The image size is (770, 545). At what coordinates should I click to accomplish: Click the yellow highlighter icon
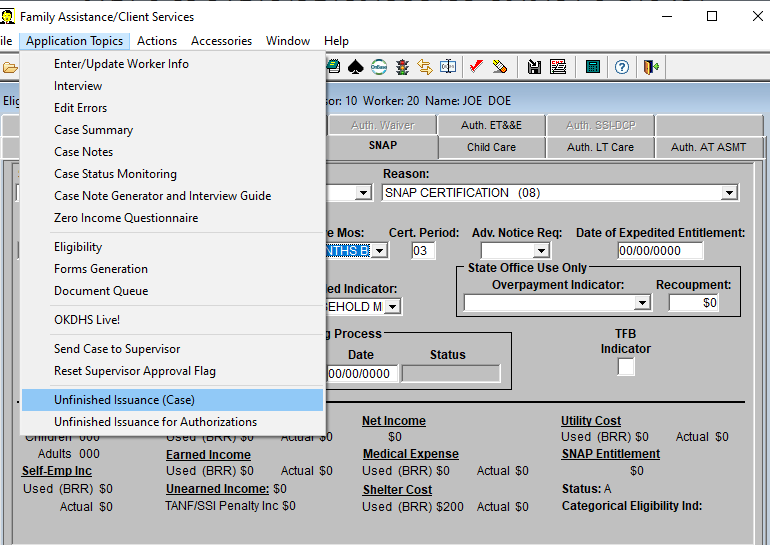[x=499, y=66]
